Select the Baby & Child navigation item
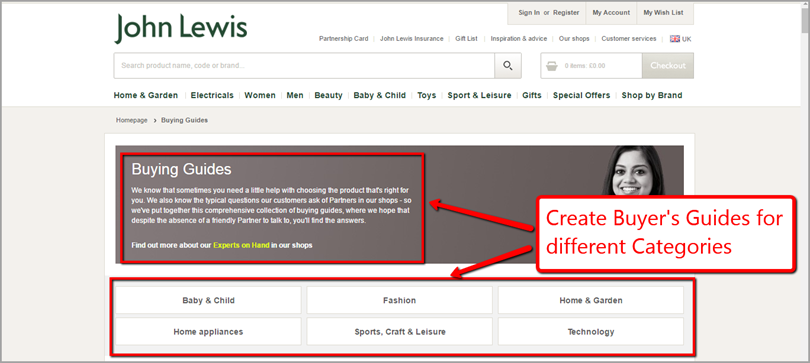Image resolution: width=810 pixels, height=363 pixels. click(x=380, y=95)
